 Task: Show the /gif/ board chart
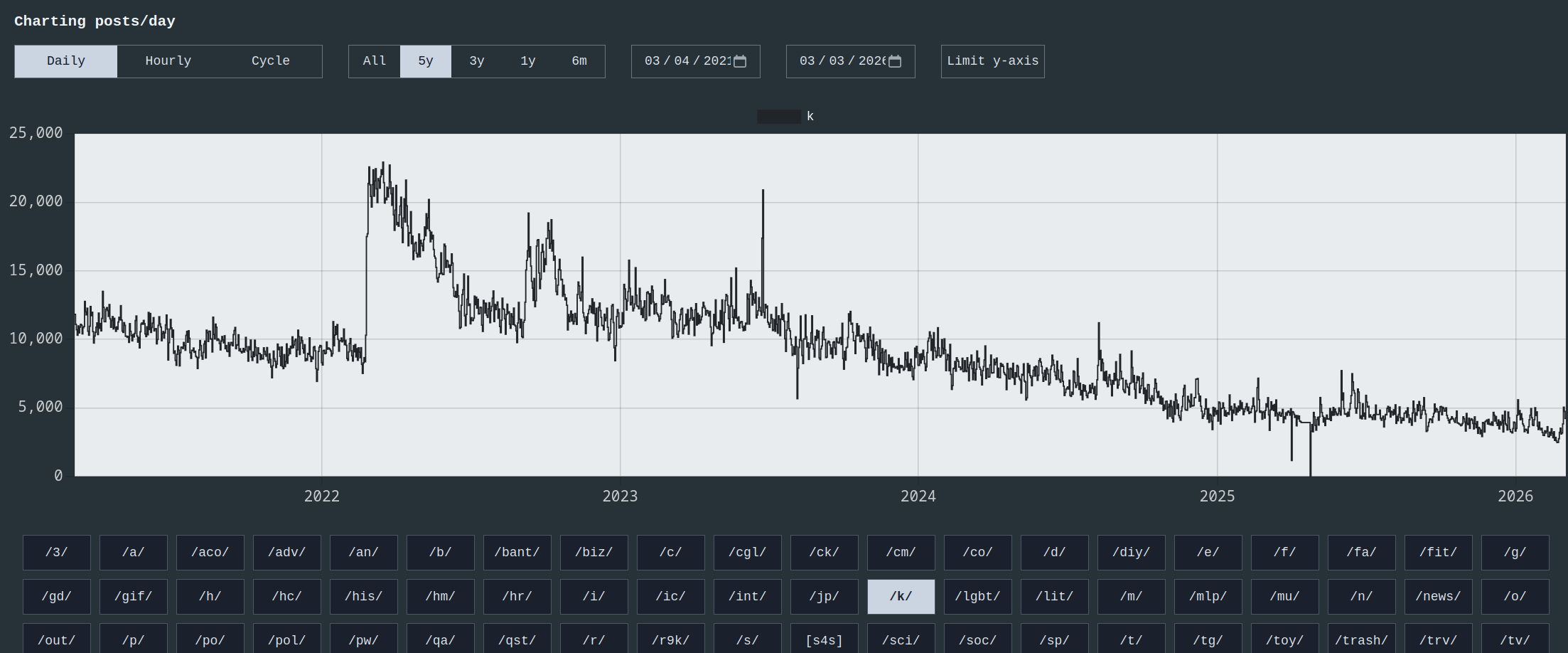click(134, 597)
